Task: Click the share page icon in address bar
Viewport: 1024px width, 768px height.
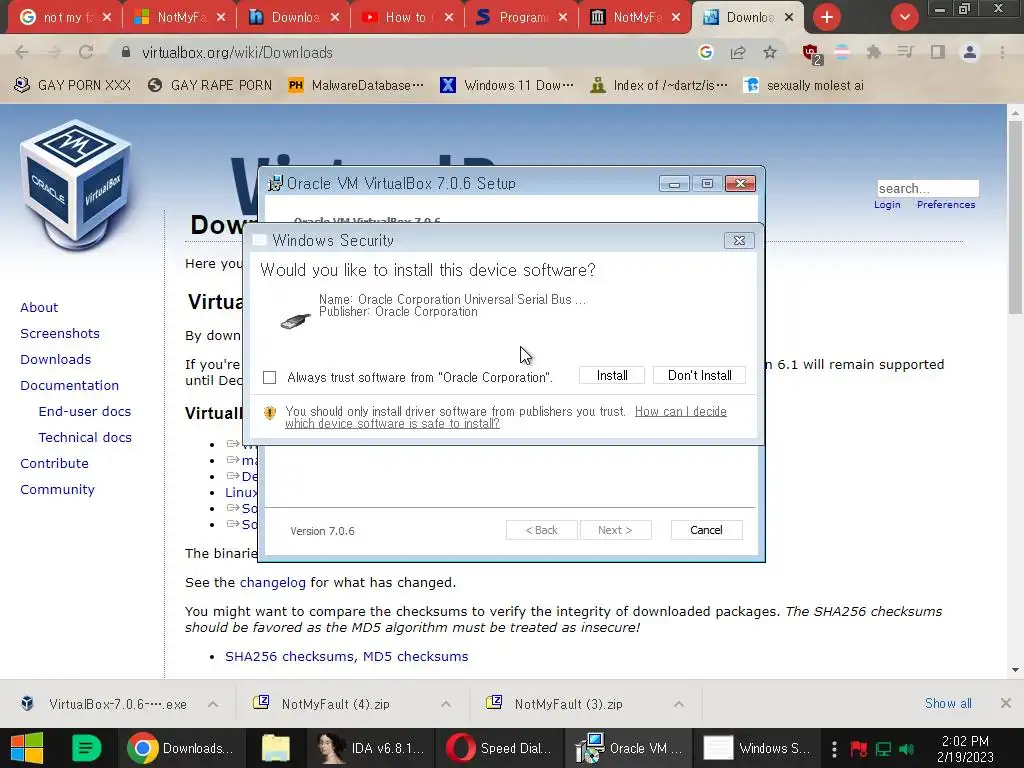Action: point(738,53)
